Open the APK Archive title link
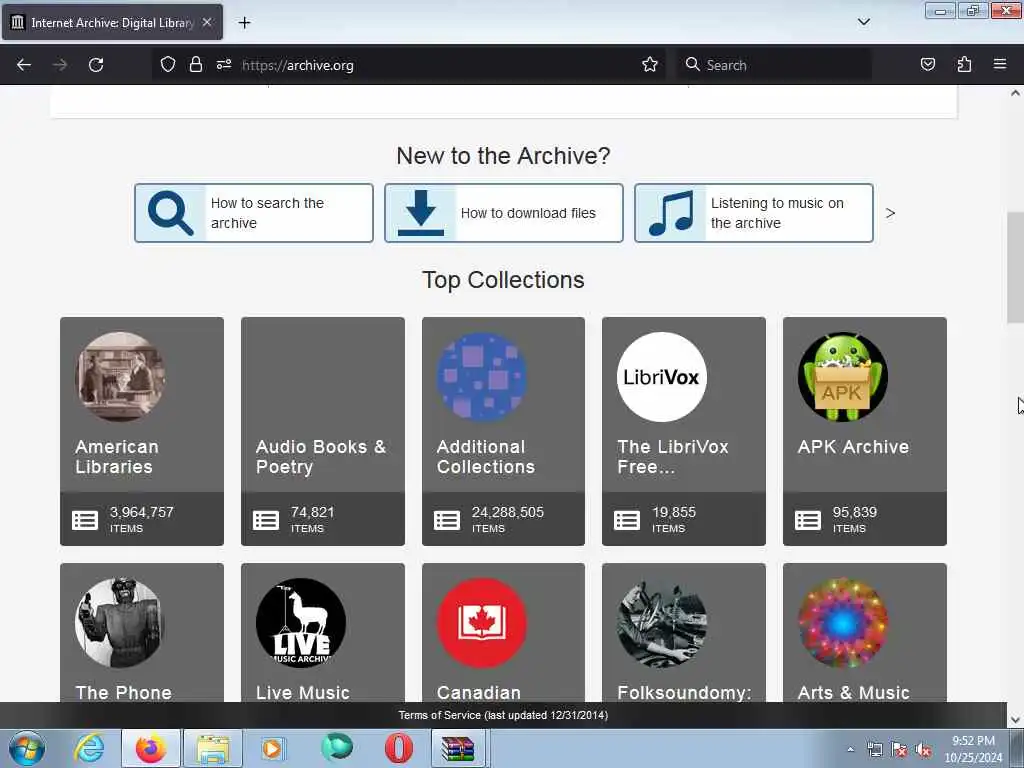This screenshot has width=1024, height=768. [853, 447]
